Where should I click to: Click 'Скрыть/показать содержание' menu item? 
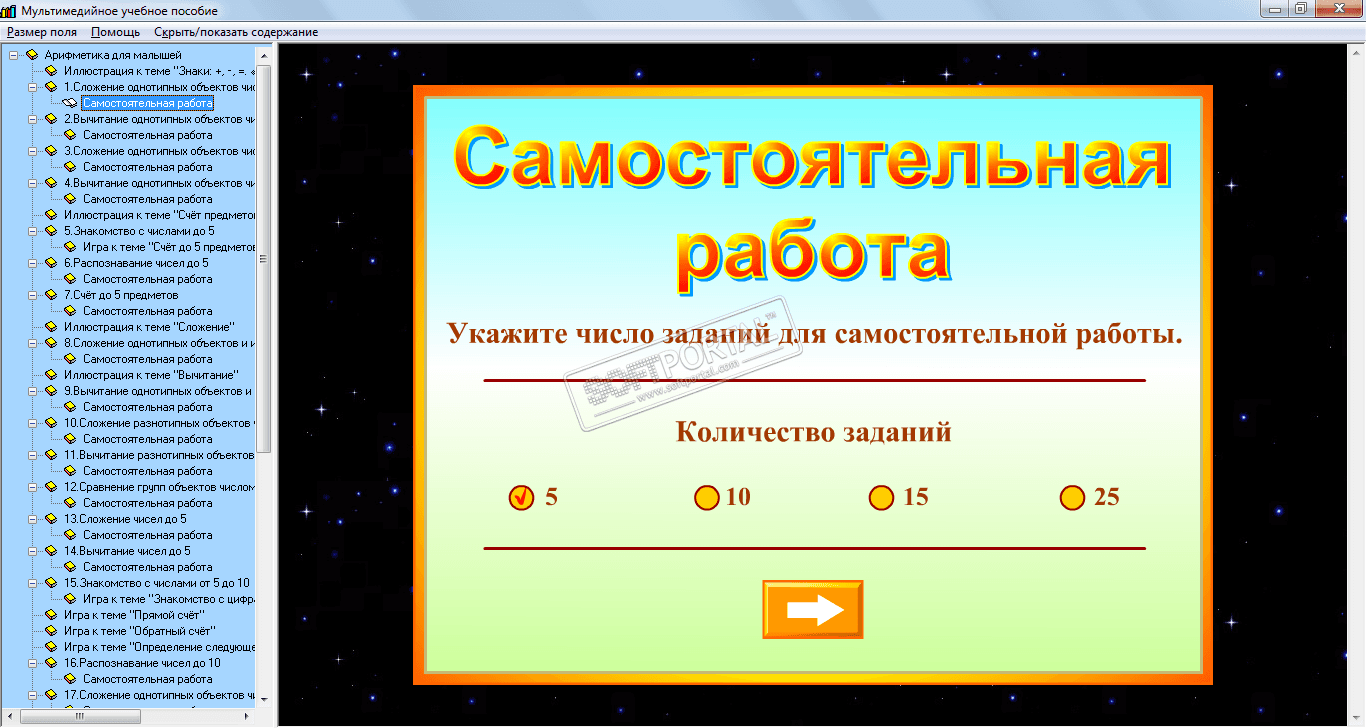[236, 32]
